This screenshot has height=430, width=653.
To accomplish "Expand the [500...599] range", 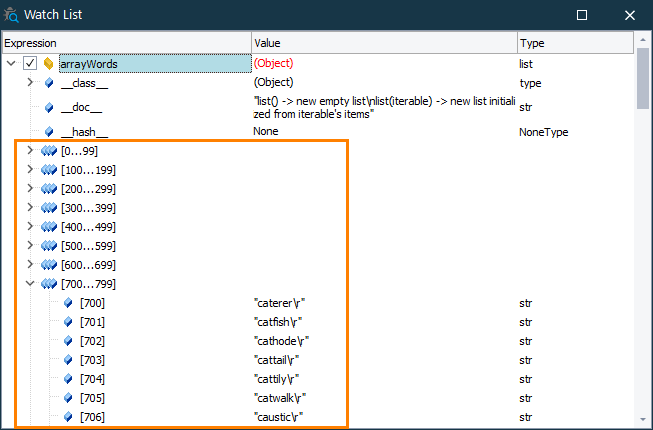I will [x=30, y=246].
